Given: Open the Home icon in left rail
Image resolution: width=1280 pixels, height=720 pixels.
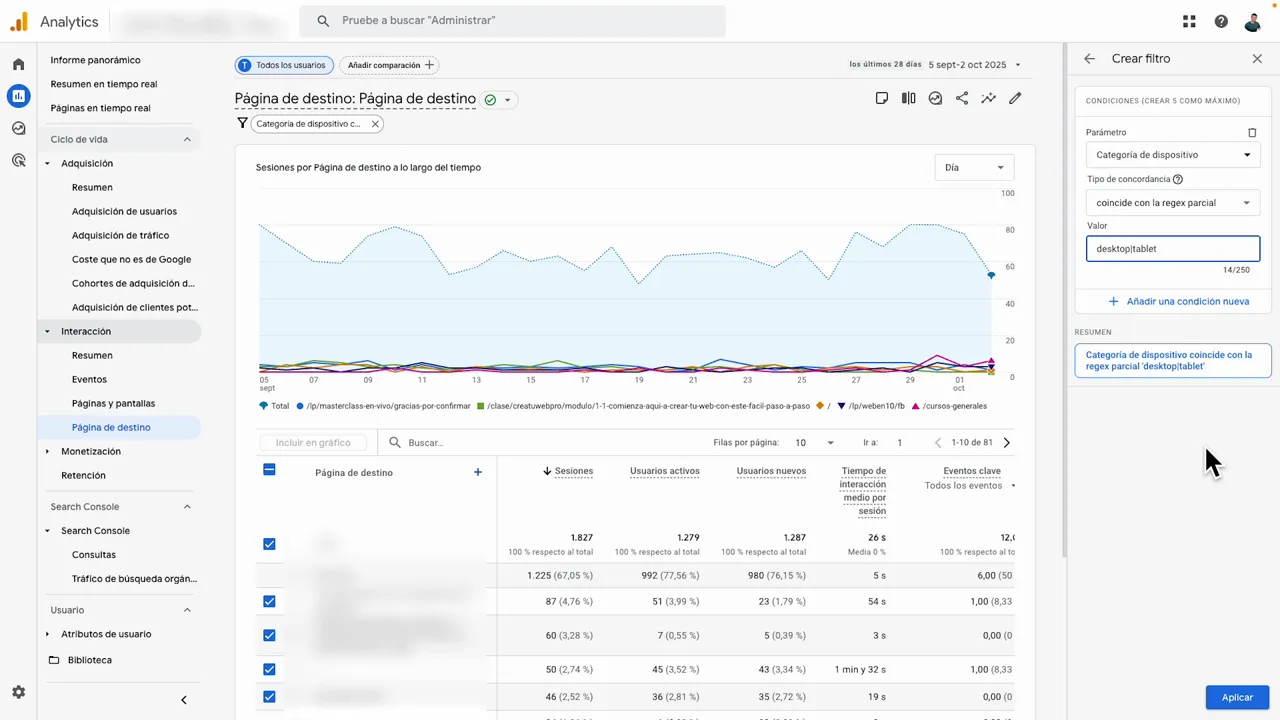Looking at the screenshot, I should (x=18, y=65).
